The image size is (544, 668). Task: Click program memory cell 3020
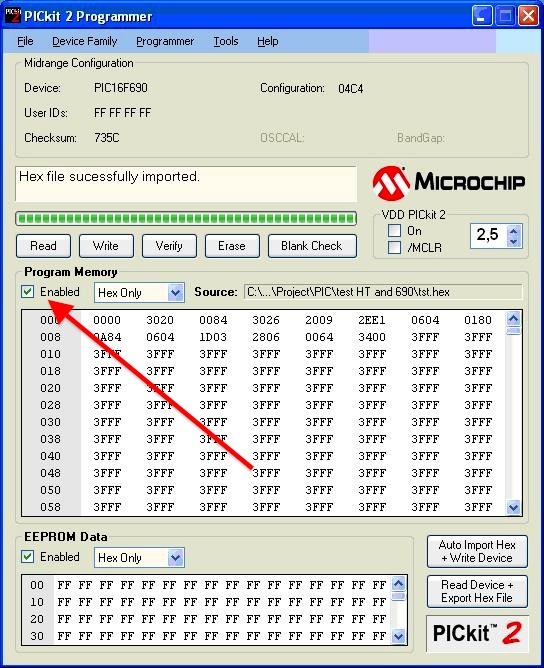(x=160, y=320)
